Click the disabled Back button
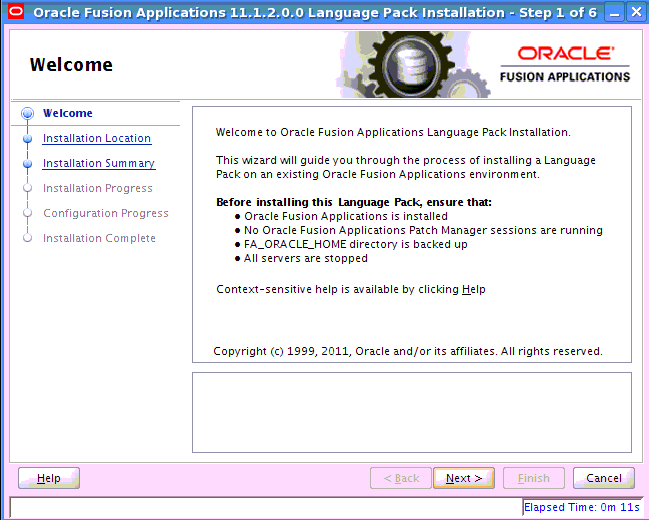 coord(401,478)
